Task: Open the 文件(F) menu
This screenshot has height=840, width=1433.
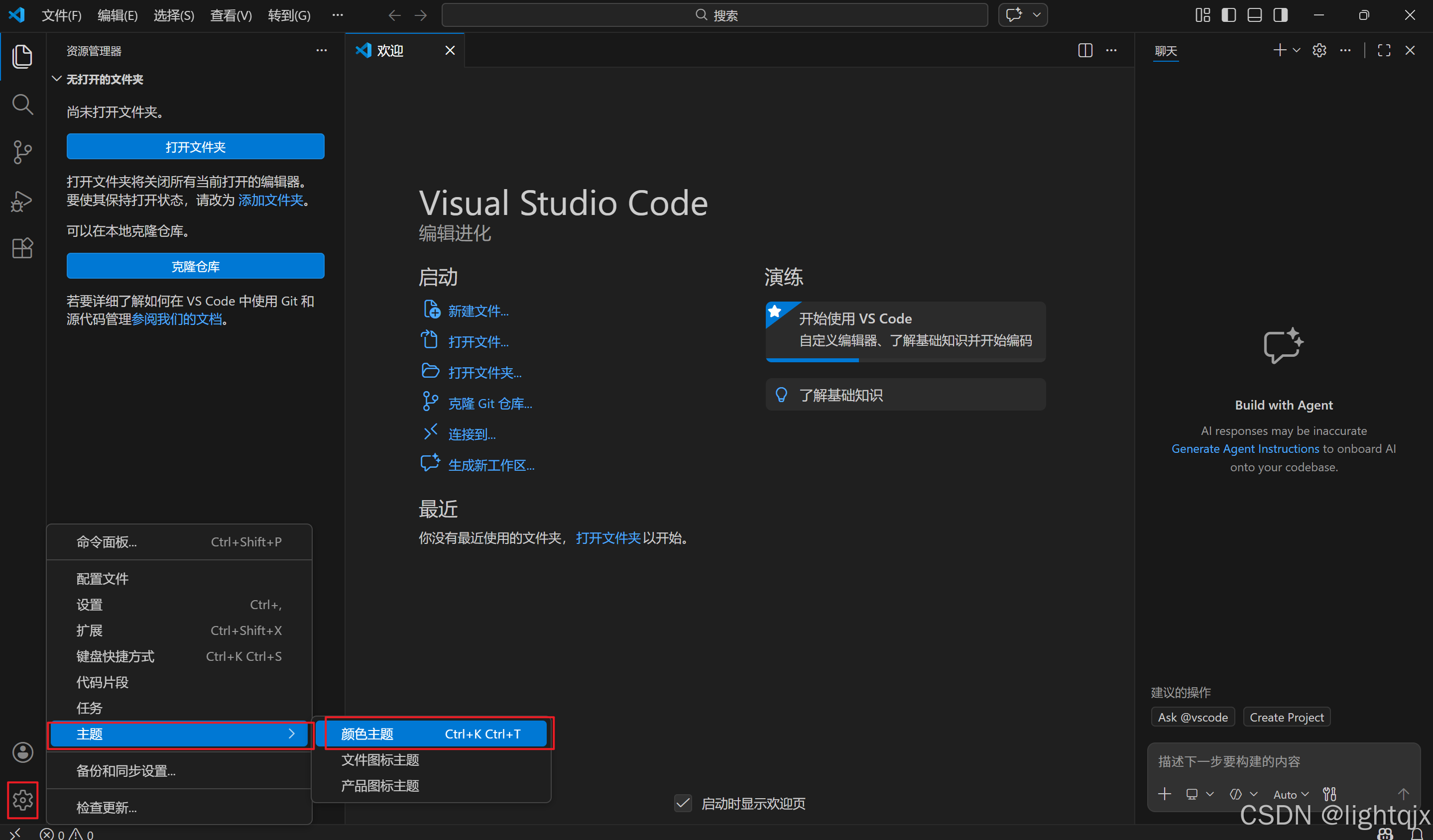Action: click(x=61, y=15)
